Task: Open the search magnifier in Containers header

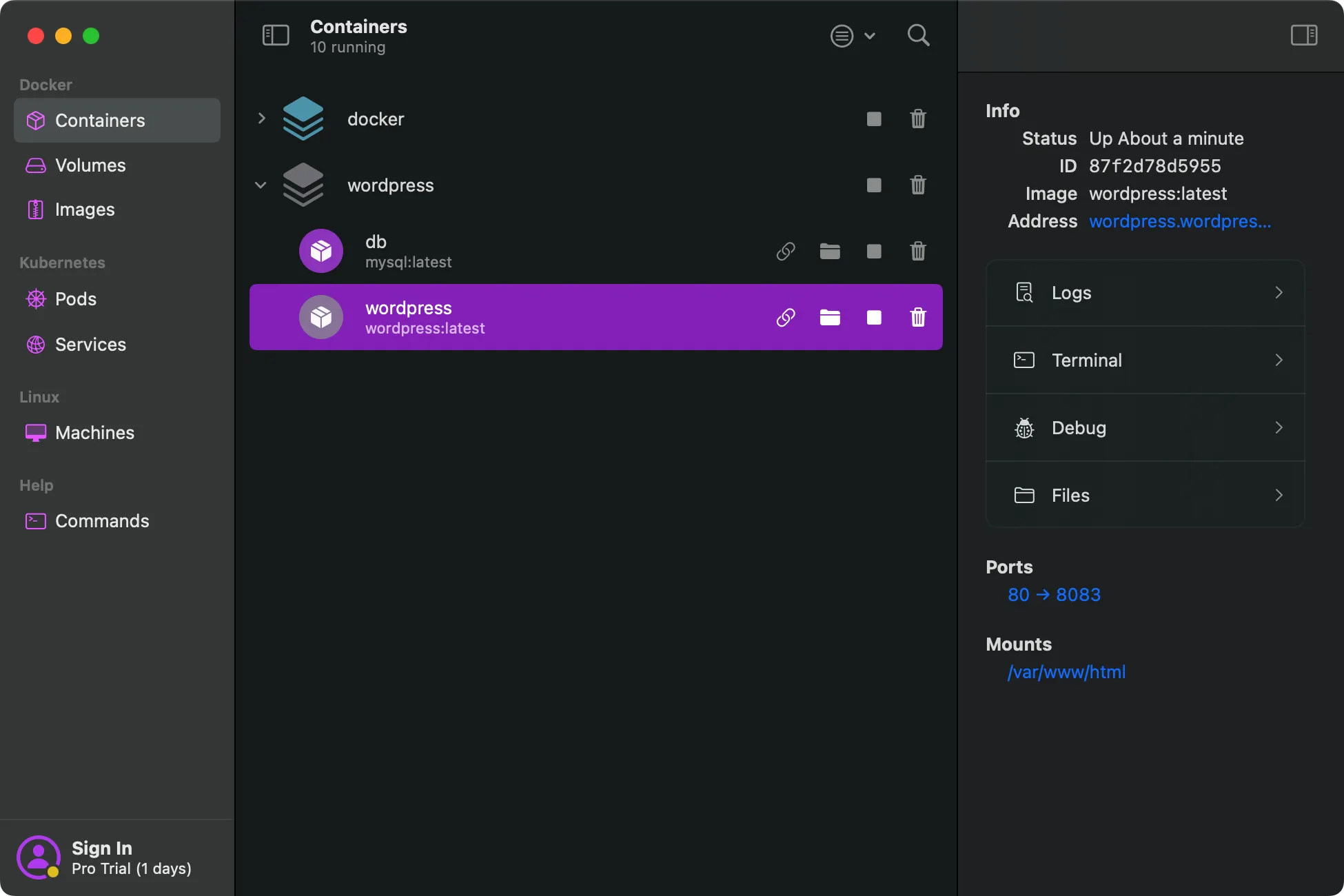Action: [918, 35]
